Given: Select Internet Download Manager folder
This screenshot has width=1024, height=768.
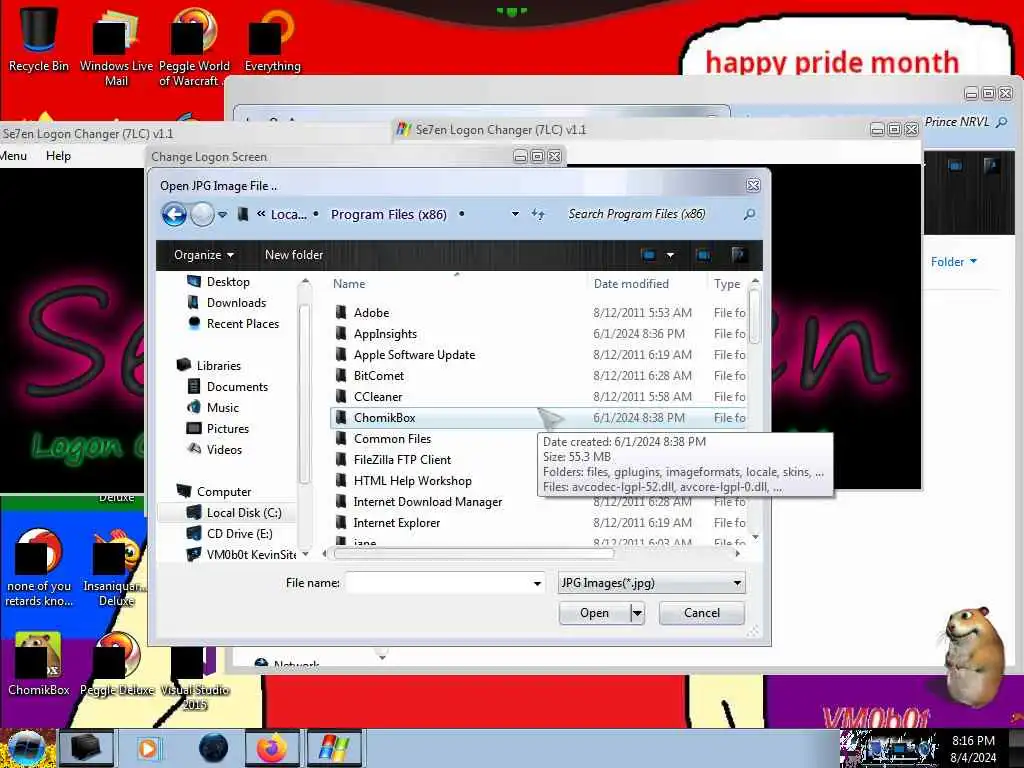Looking at the screenshot, I should [x=427, y=502].
